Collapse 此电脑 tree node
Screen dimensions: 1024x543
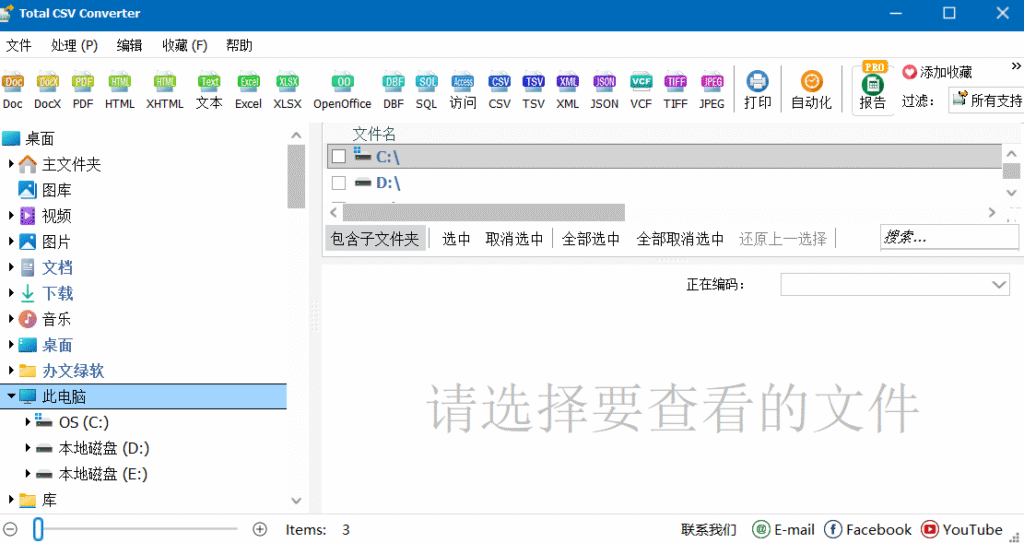pos(11,396)
